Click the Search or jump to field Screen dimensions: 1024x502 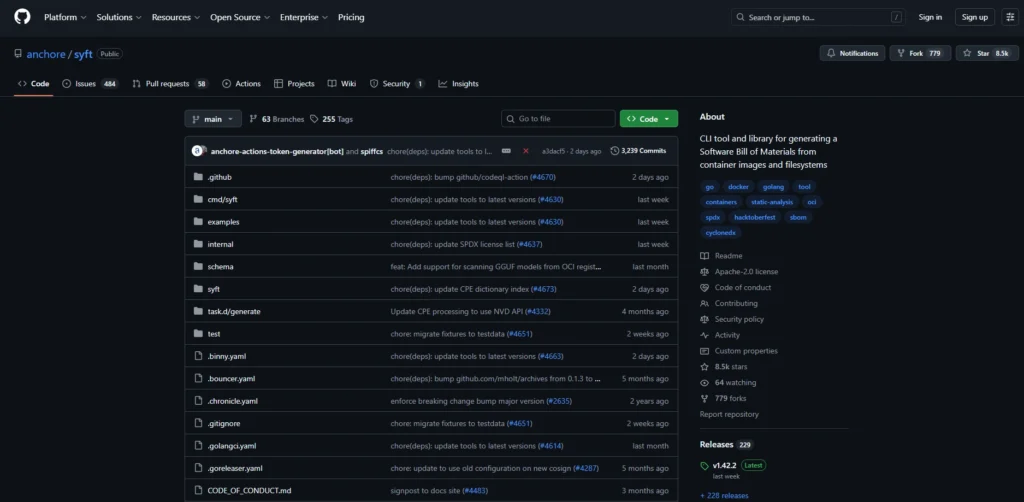819,18
